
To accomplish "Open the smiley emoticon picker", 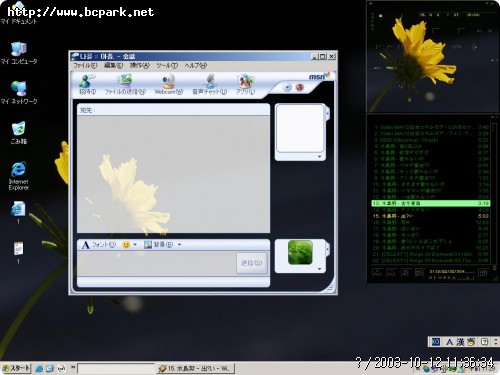I will (126, 245).
